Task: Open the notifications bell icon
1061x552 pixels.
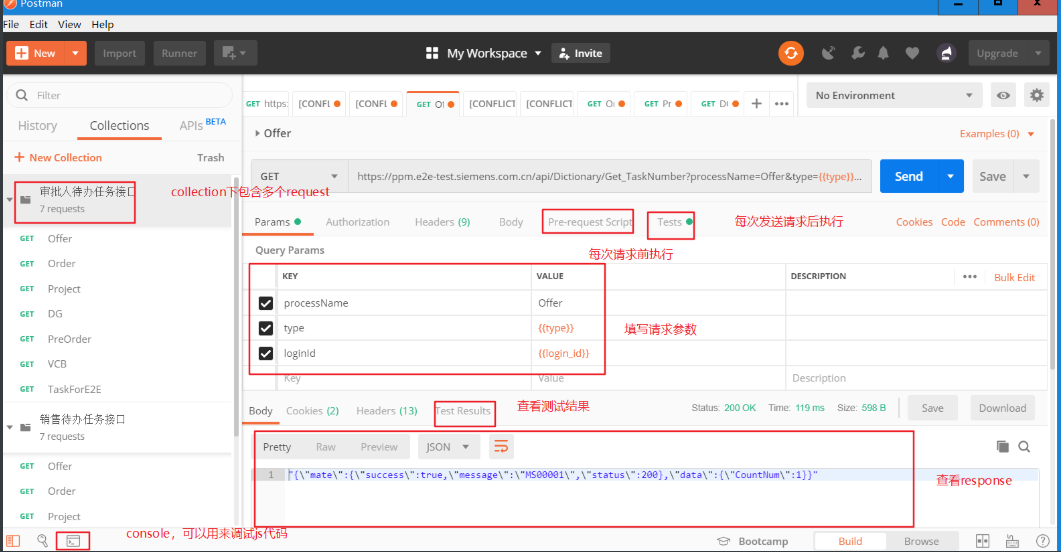Action: click(x=883, y=53)
